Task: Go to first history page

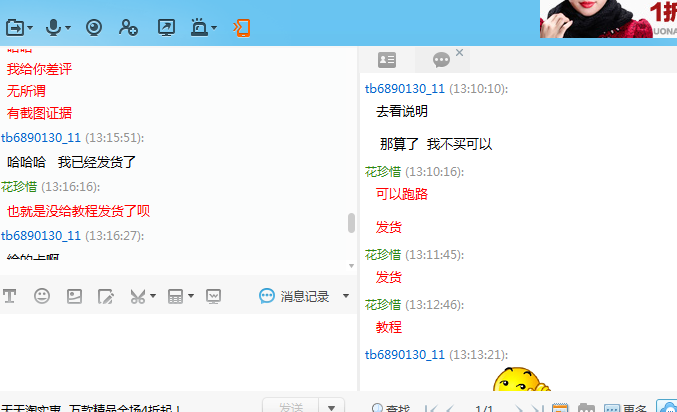Action: tap(431, 409)
